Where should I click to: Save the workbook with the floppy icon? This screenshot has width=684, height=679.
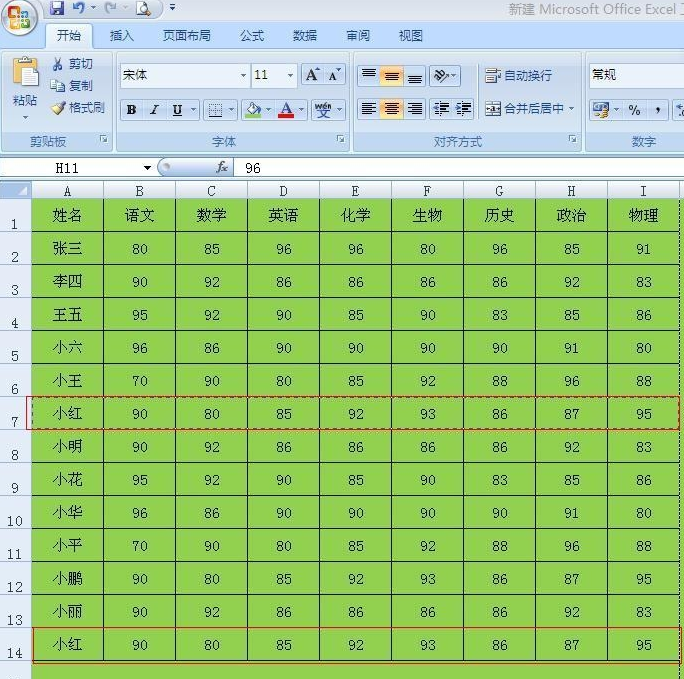(57, 8)
